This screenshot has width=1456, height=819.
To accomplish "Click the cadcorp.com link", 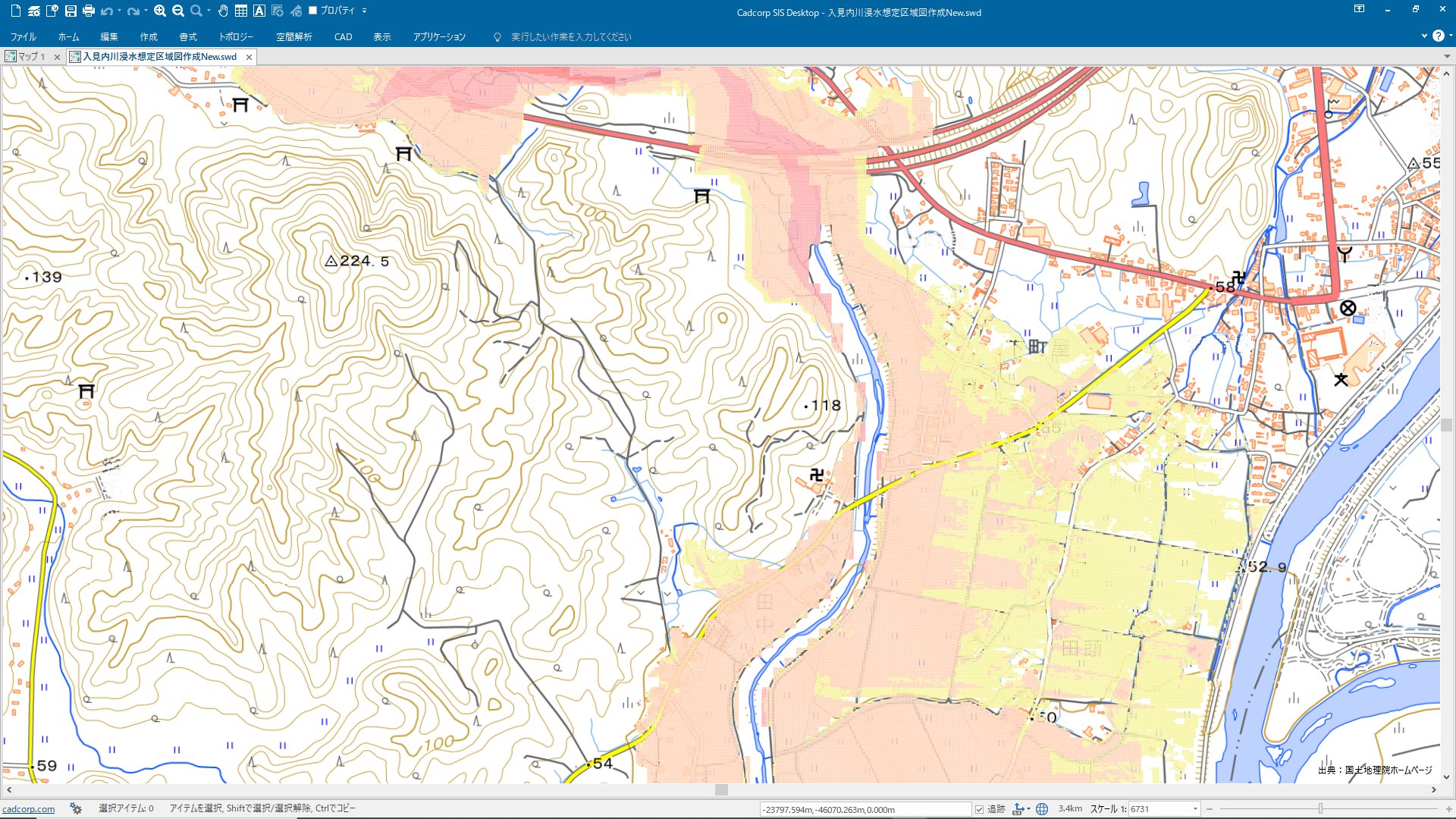I will [29, 809].
